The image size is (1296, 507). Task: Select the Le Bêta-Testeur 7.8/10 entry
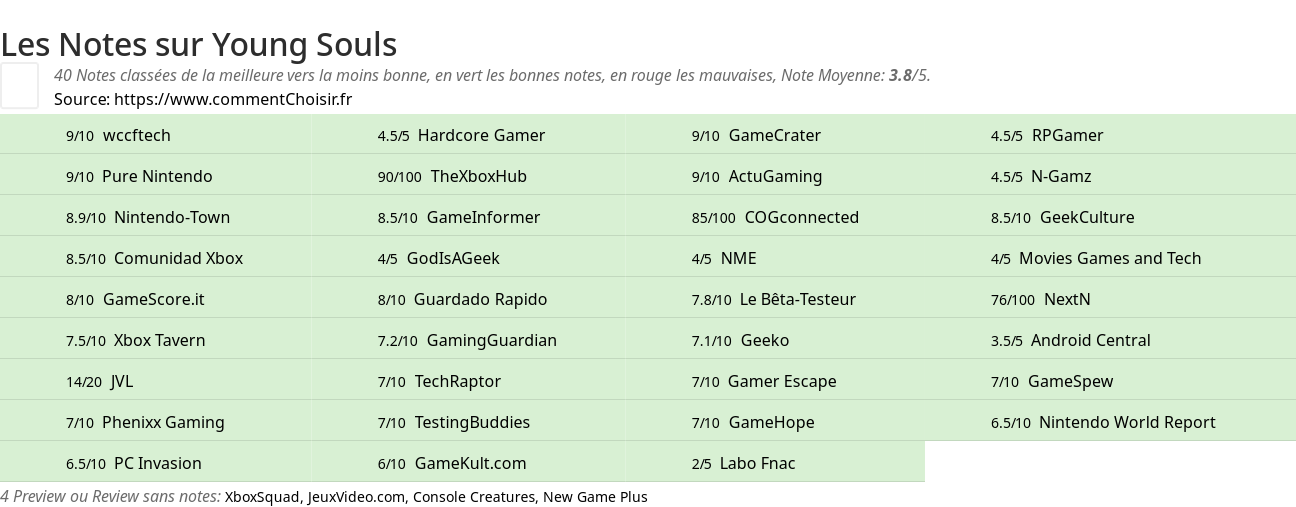coord(797,299)
